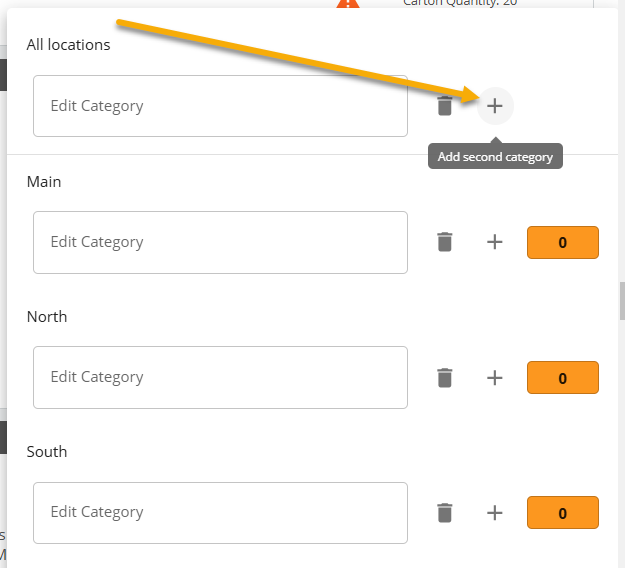Click the 'Add second category' tooltip
The image size is (625, 568).
pos(495,157)
